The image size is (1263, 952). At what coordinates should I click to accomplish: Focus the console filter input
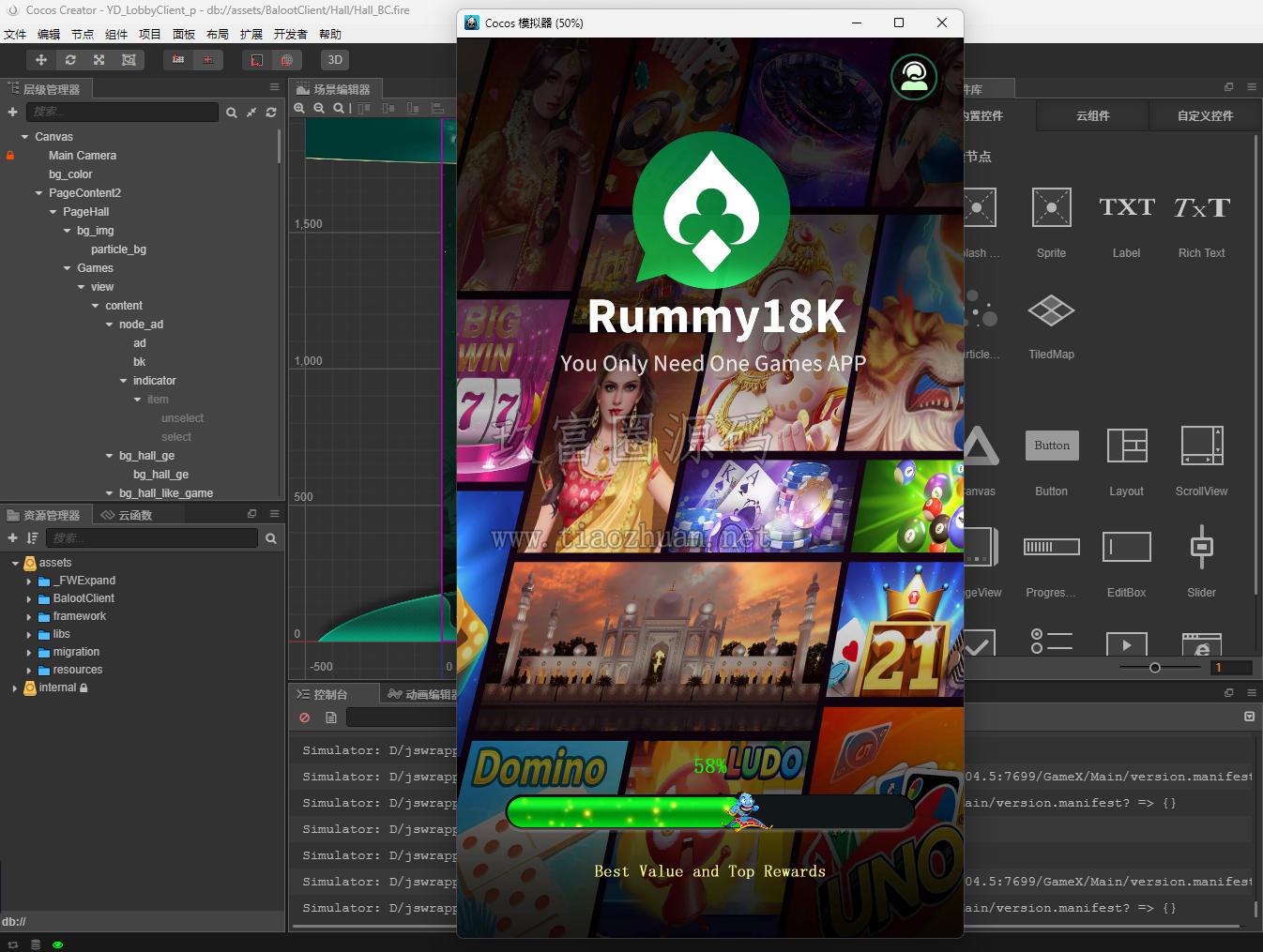pyautogui.click(x=402, y=718)
